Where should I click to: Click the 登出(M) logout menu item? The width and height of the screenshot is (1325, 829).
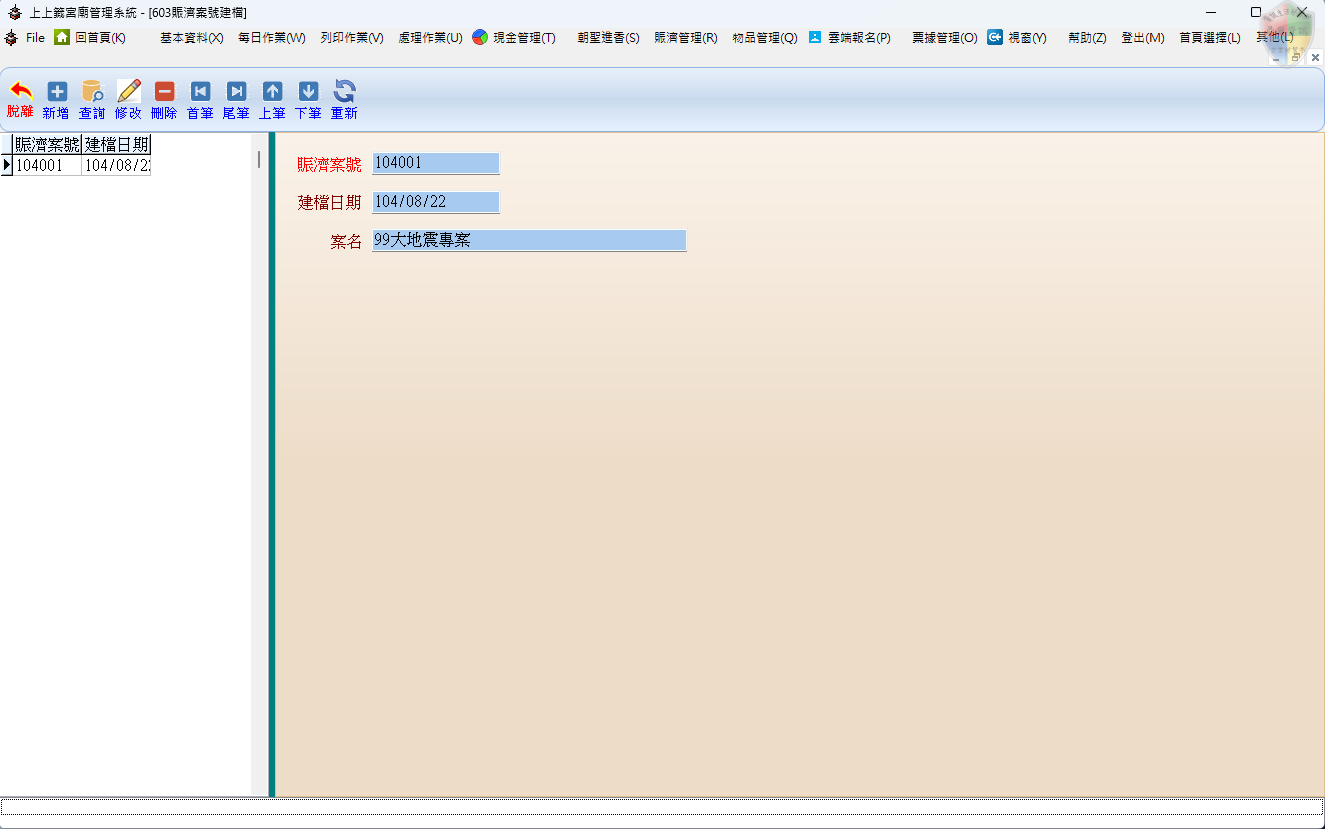coord(1142,38)
